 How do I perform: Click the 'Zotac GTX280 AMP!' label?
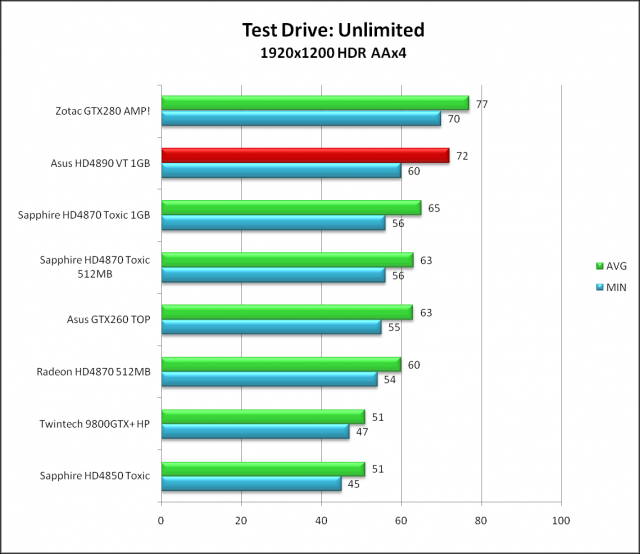[103, 111]
